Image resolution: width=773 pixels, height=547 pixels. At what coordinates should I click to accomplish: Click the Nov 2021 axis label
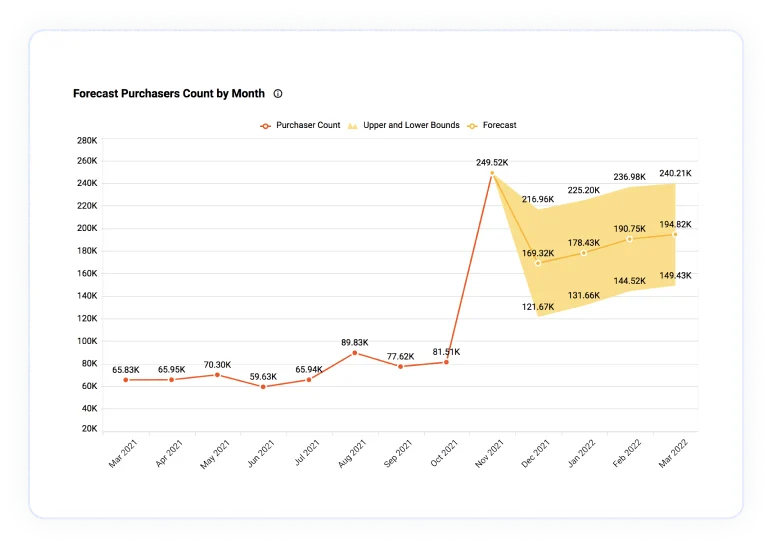click(x=489, y=454)
